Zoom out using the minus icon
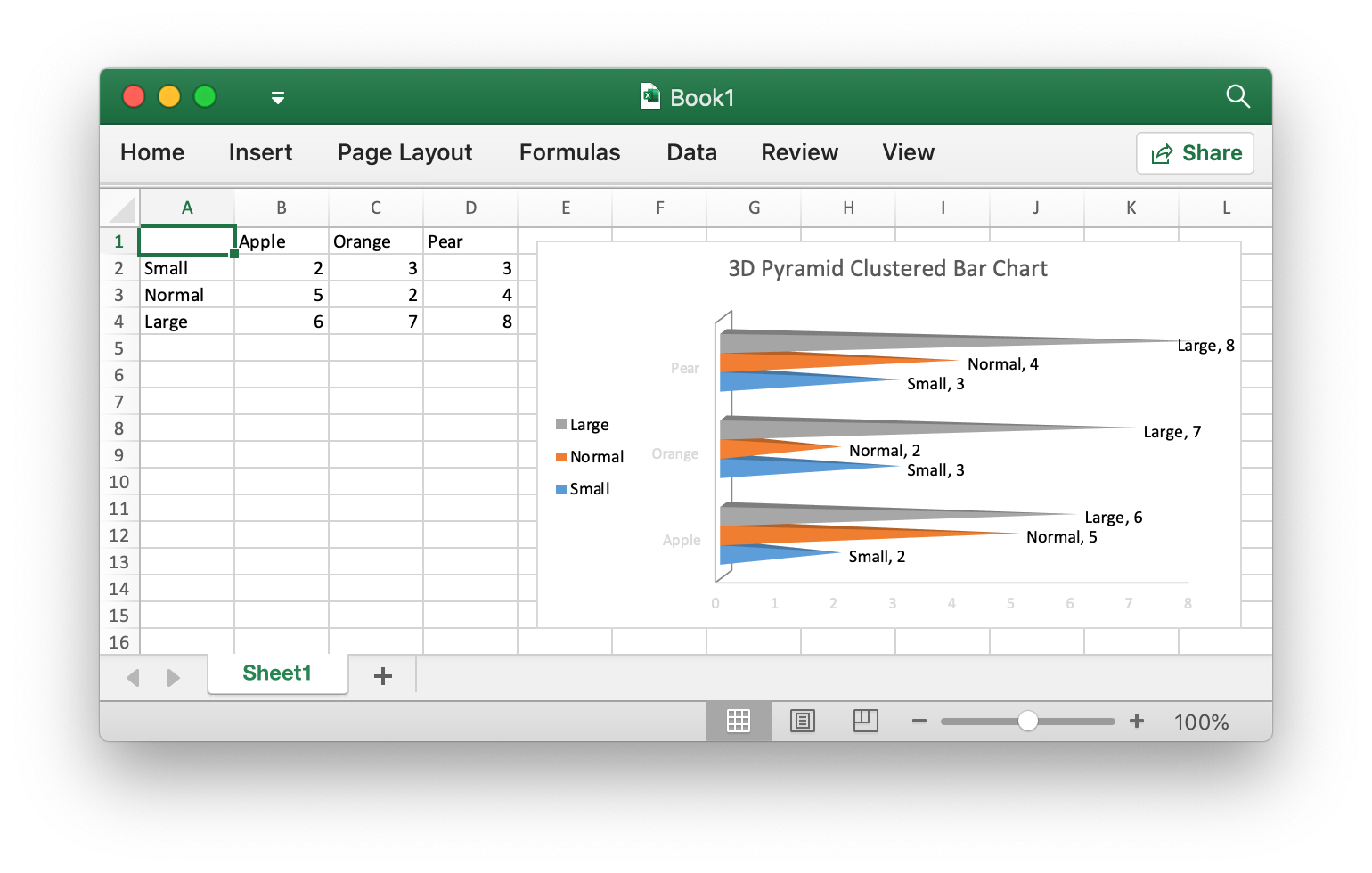This screenshot has width=1372, height=873. (x=919, y=721)
